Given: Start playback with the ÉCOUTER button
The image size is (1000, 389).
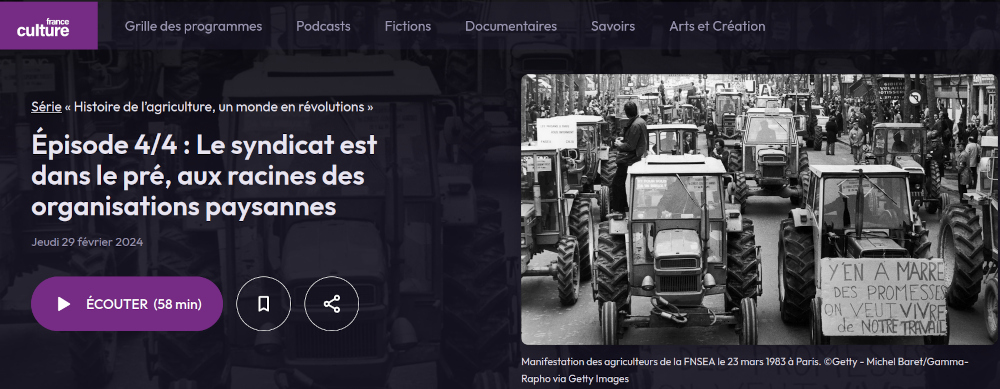Looking at the screenshot, I should tap(127, 304).
